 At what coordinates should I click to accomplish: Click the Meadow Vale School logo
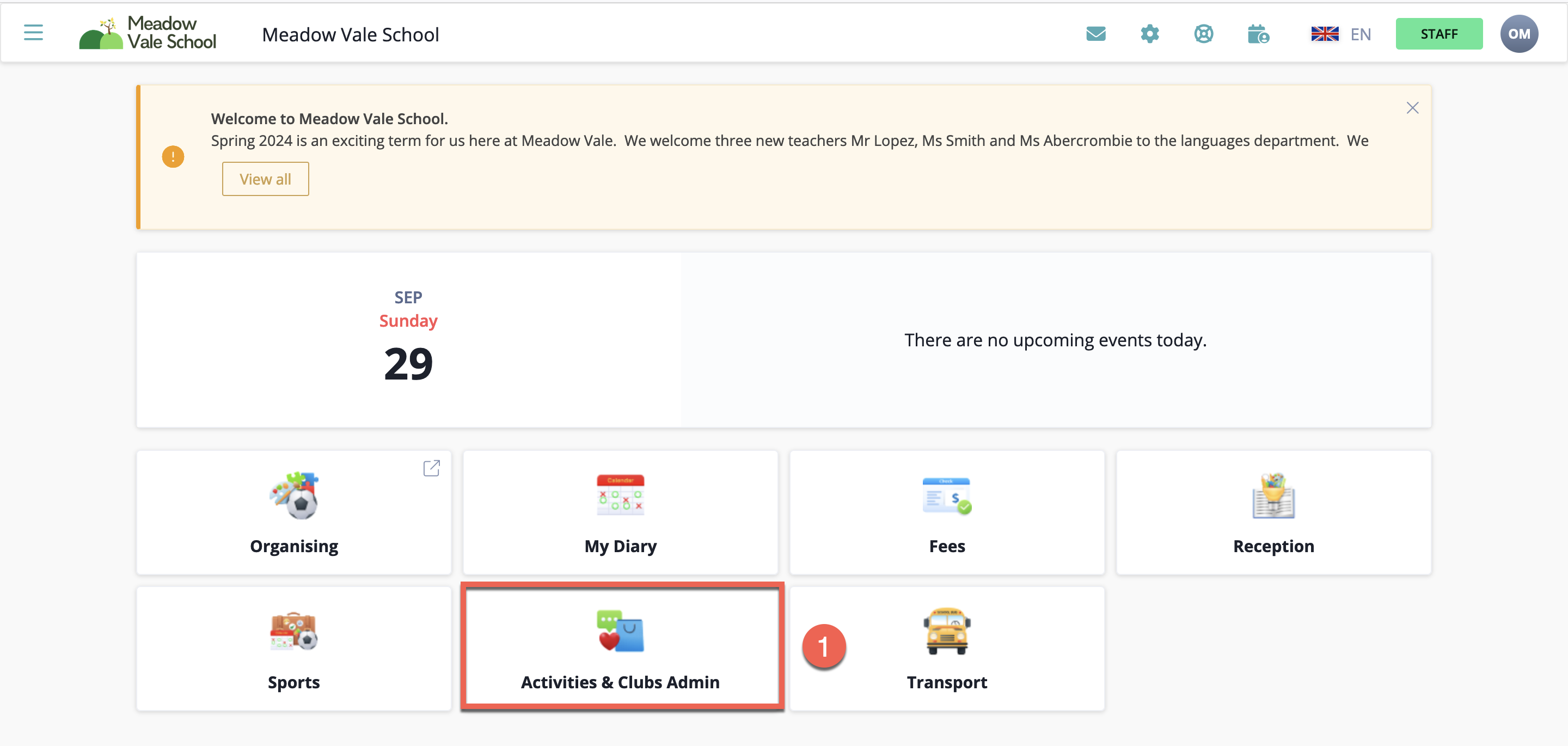point(148,33)
